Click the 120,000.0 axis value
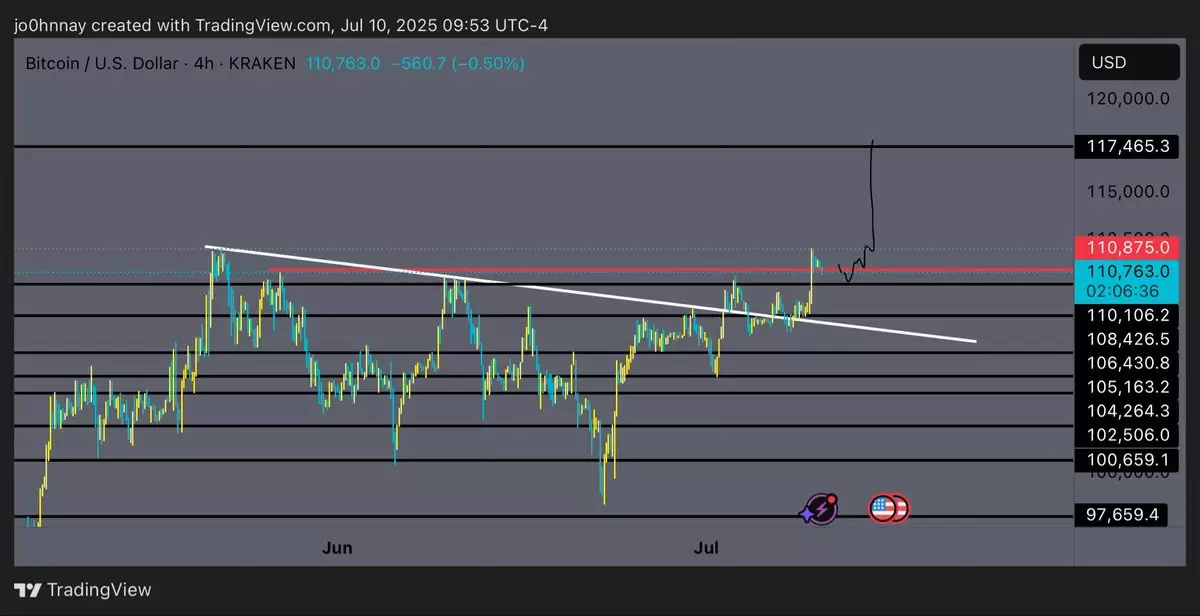 (1128, 99)
